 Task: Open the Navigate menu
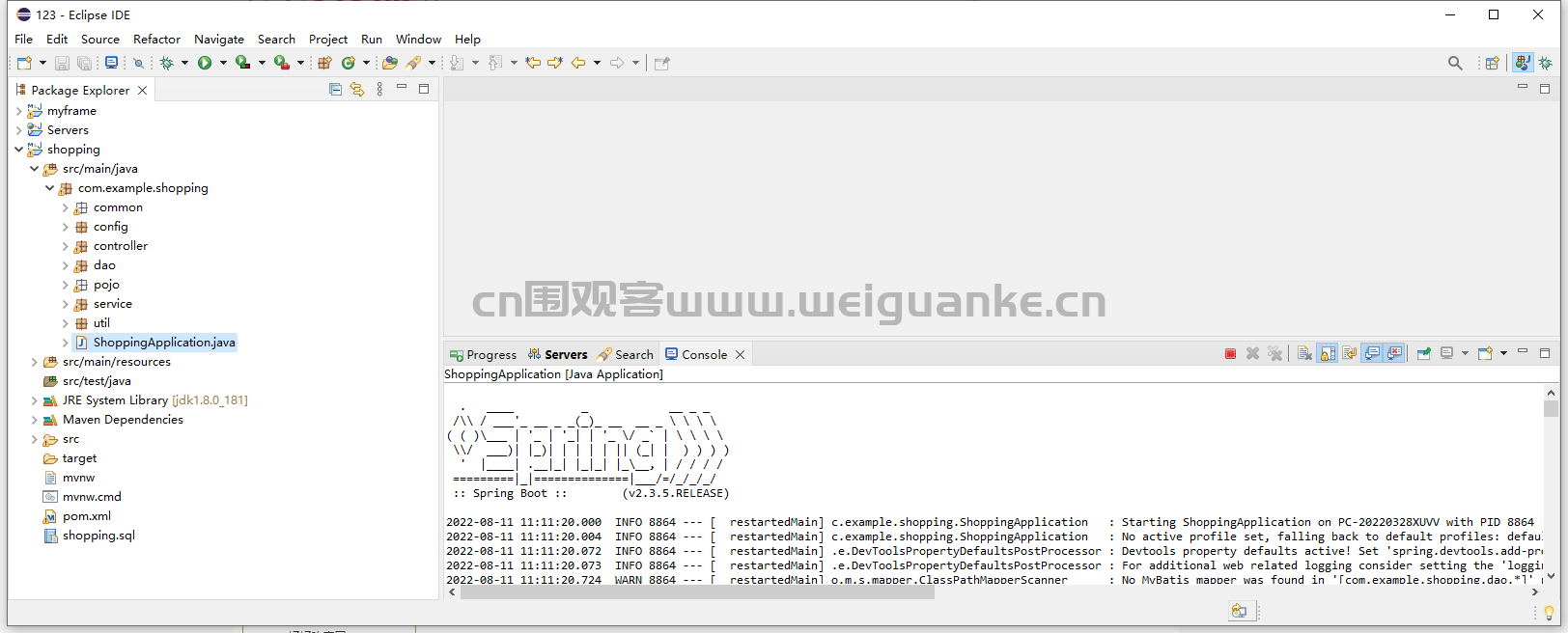[x=219, y=40]
